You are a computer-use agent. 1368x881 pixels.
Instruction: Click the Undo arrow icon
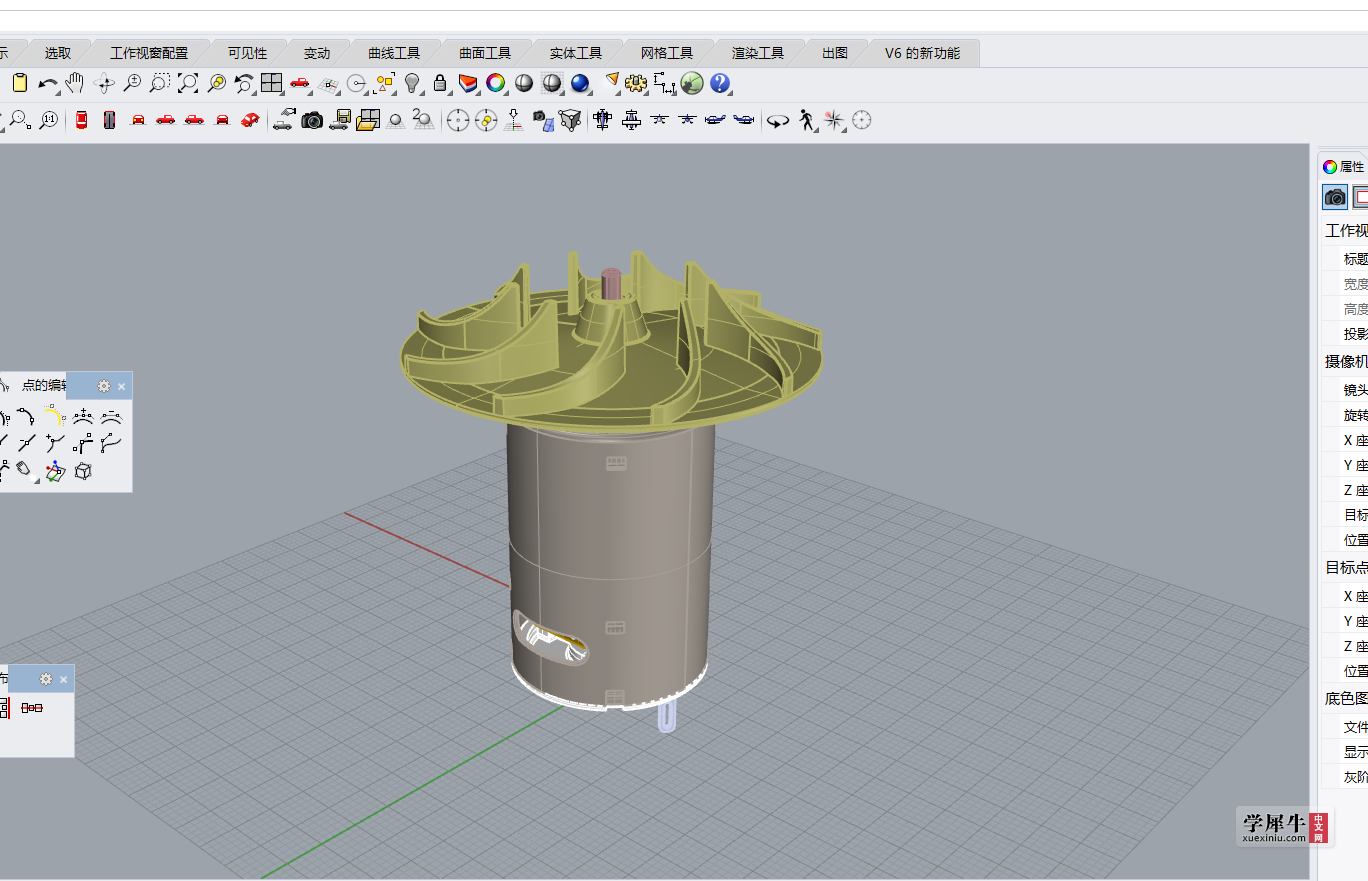(47, 83)
